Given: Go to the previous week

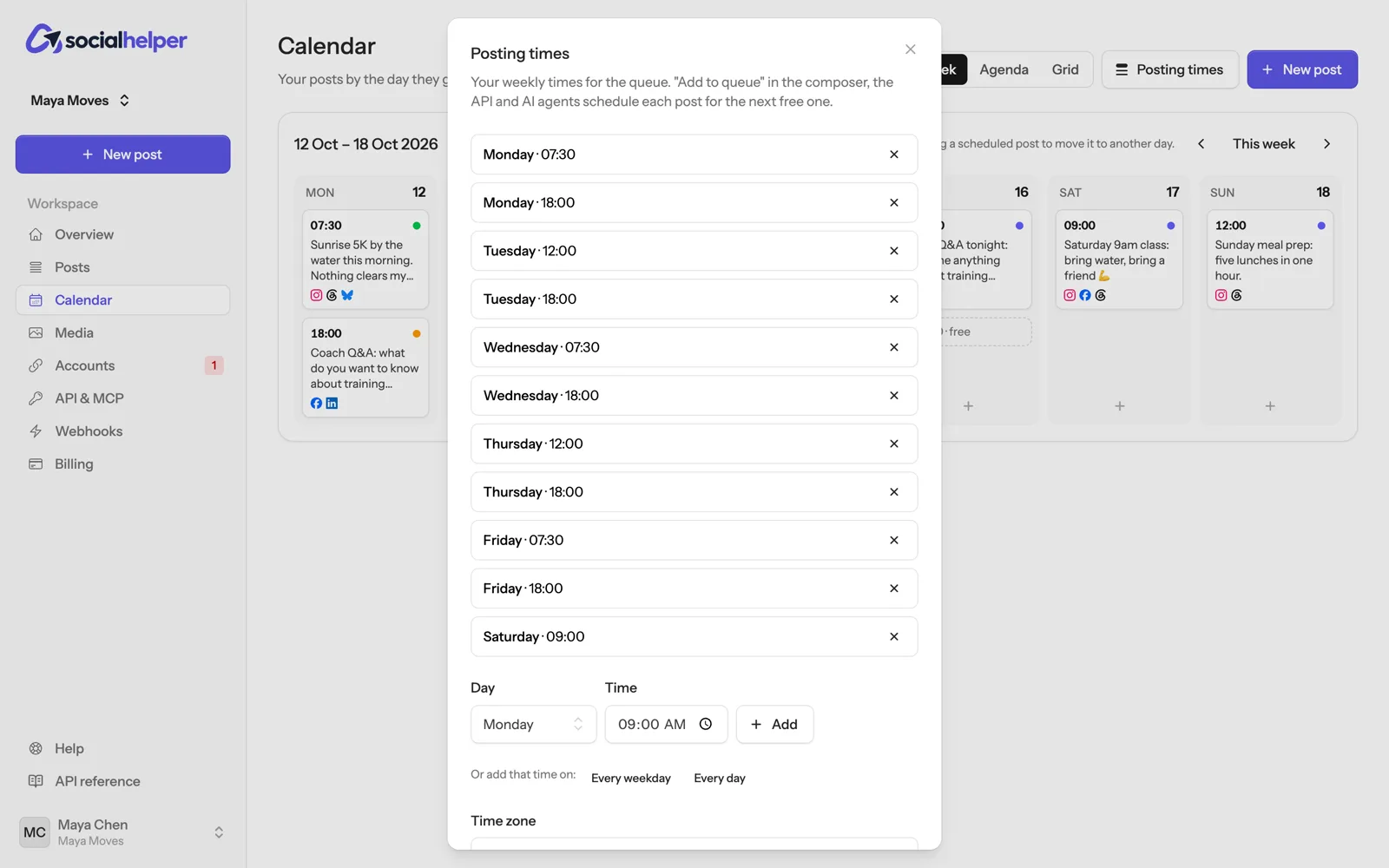Looking at the screenshot, I should 1201,144.
